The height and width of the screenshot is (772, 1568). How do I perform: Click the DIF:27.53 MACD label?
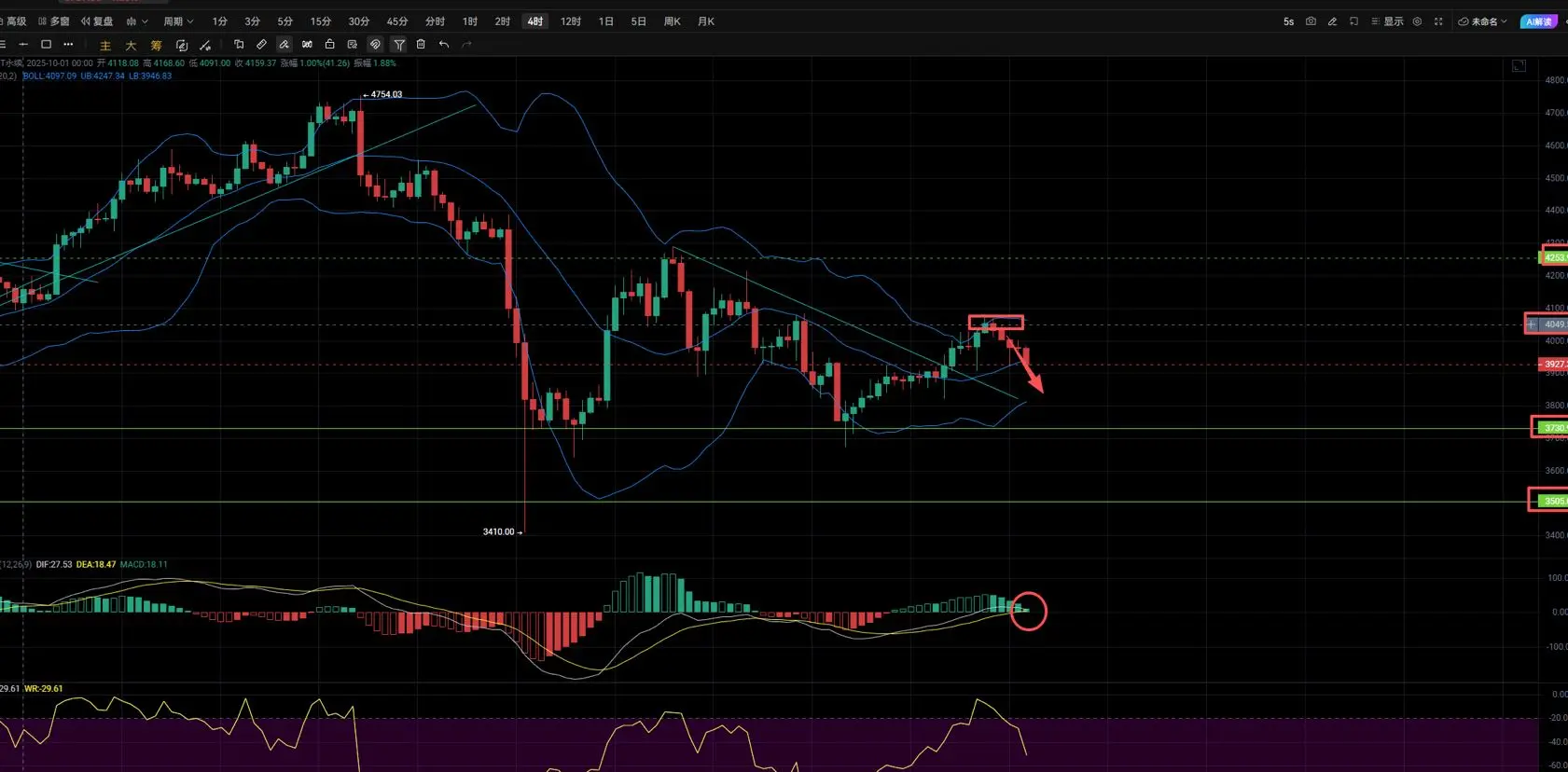(x=54, y=564)
